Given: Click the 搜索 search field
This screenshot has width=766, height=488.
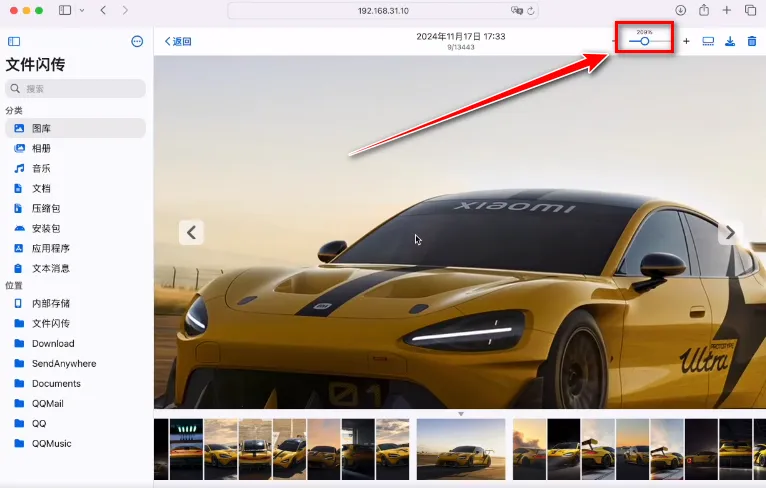Looking at the screenshot, I should click(x=76, y=88).
